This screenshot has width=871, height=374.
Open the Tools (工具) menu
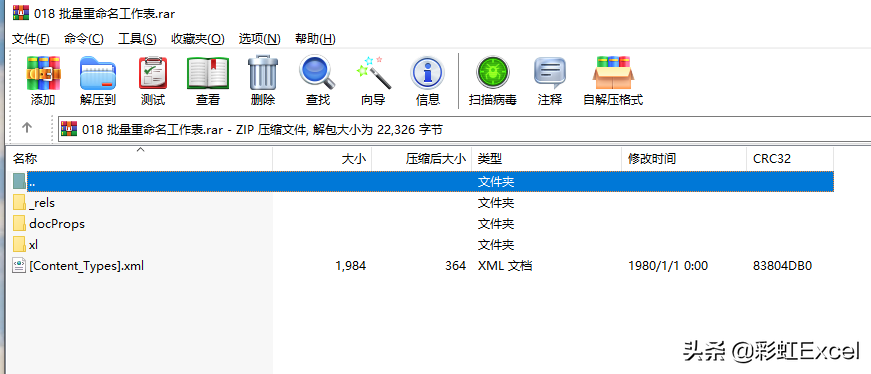pyautogui.click(x=137, y=39)
